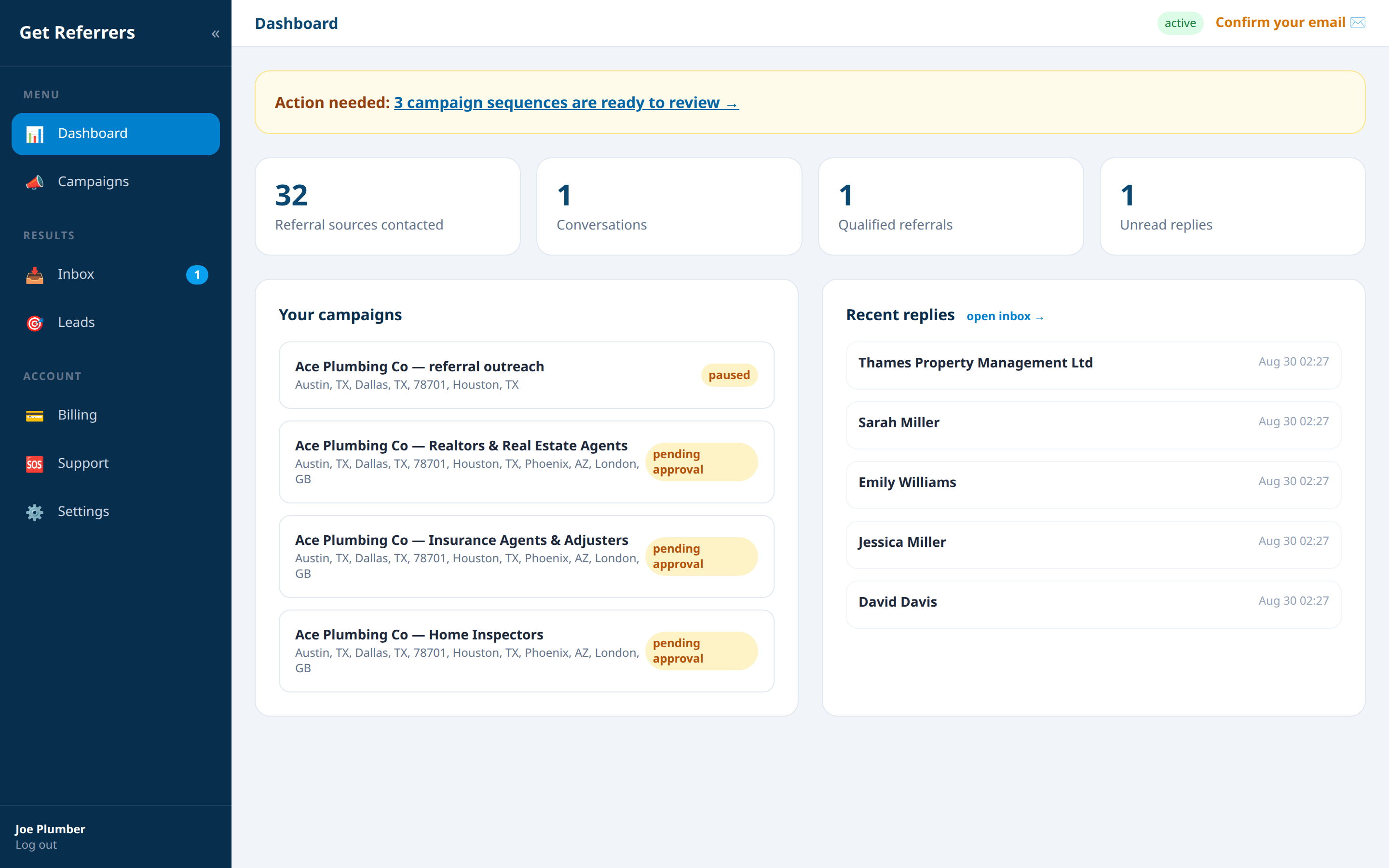The height and width of the screenshot is (868, 1389).
Task: Click the Support SOS icon
Action: 34,464
